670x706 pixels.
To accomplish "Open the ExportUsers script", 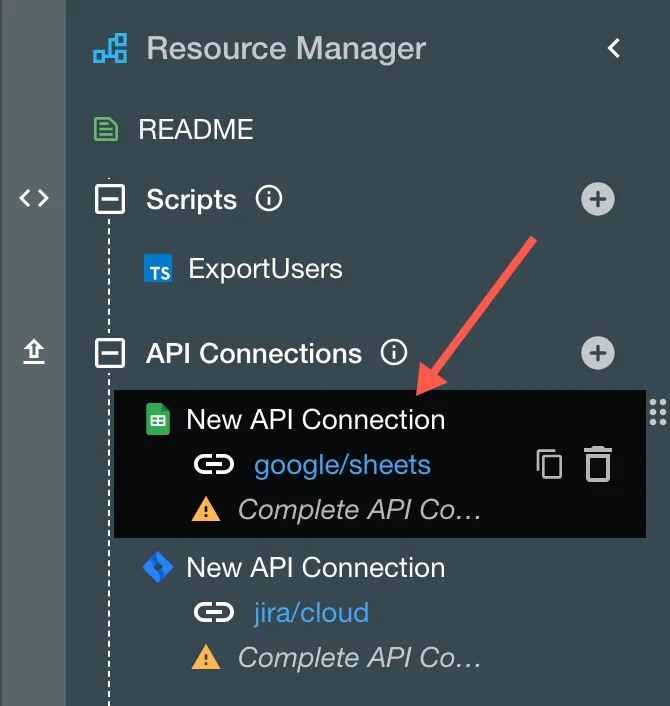I will coord(265,269).
